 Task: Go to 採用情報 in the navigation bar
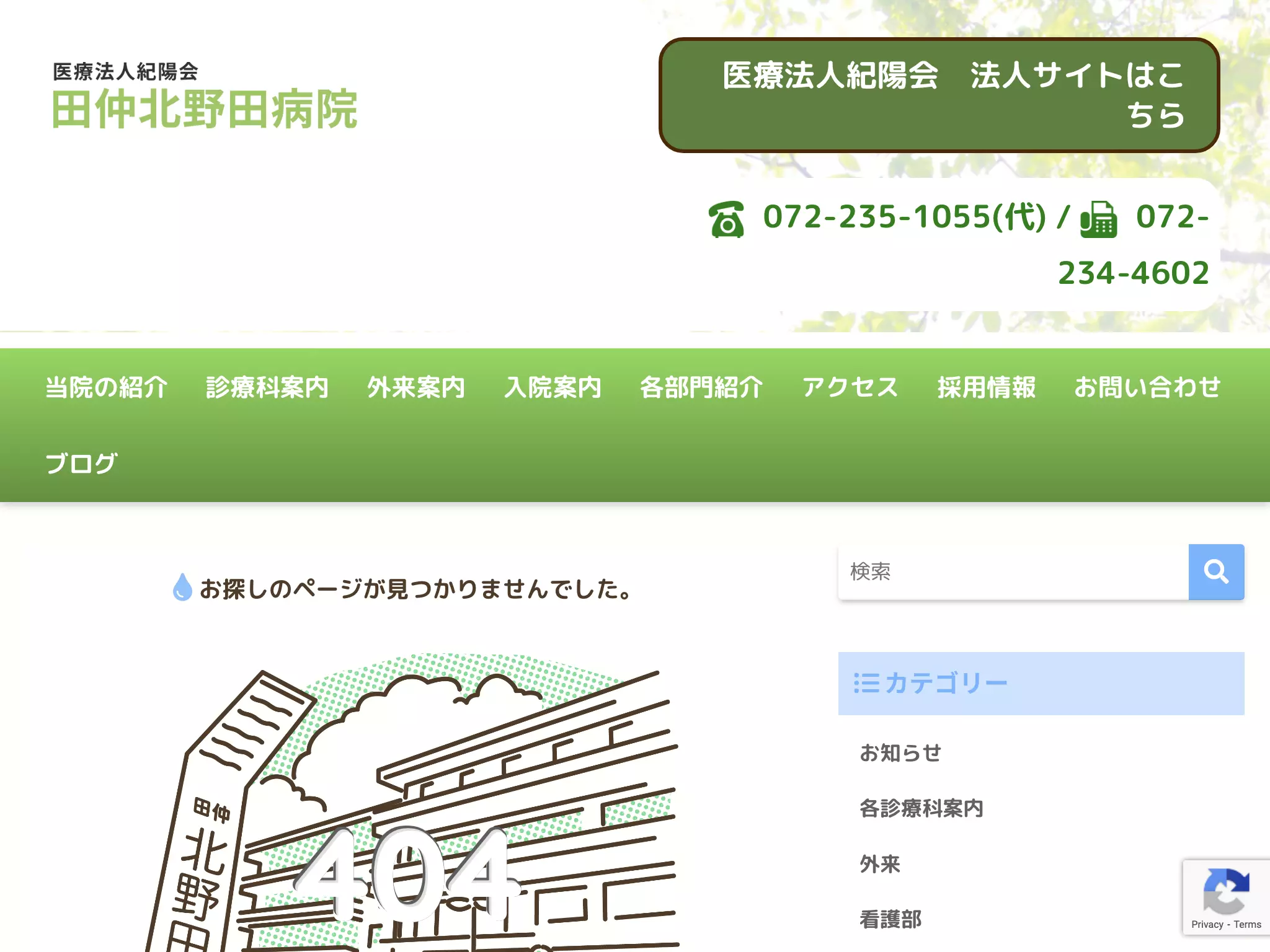987,387
